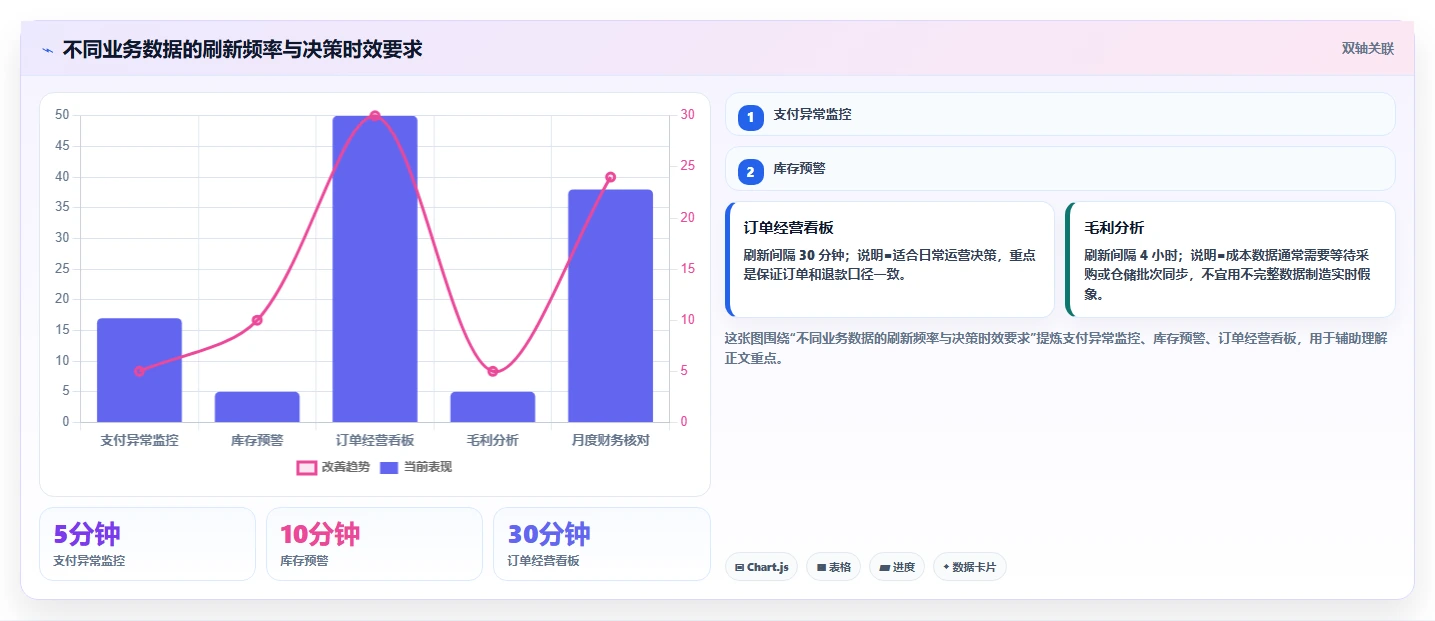Click the trend line point above 支付异常监控
This screenshot has width=1435, height=621.
click(x=139, y=371)
